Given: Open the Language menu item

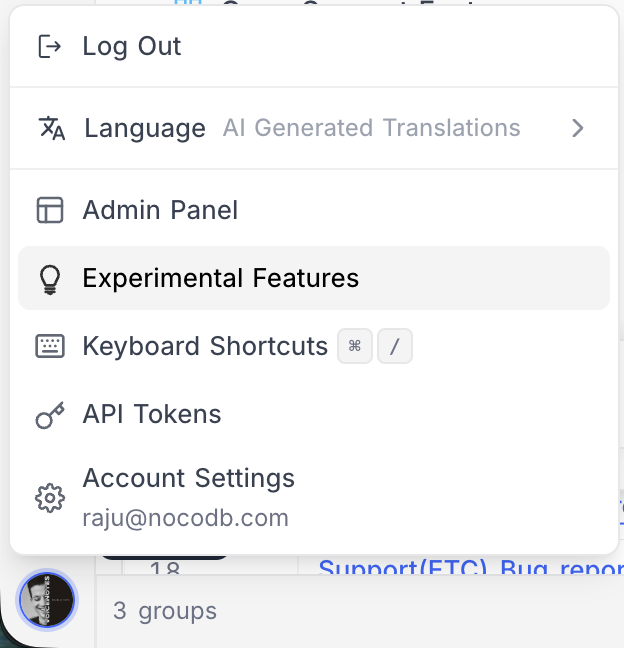Looking at the screenshot, I should point(145,128).
